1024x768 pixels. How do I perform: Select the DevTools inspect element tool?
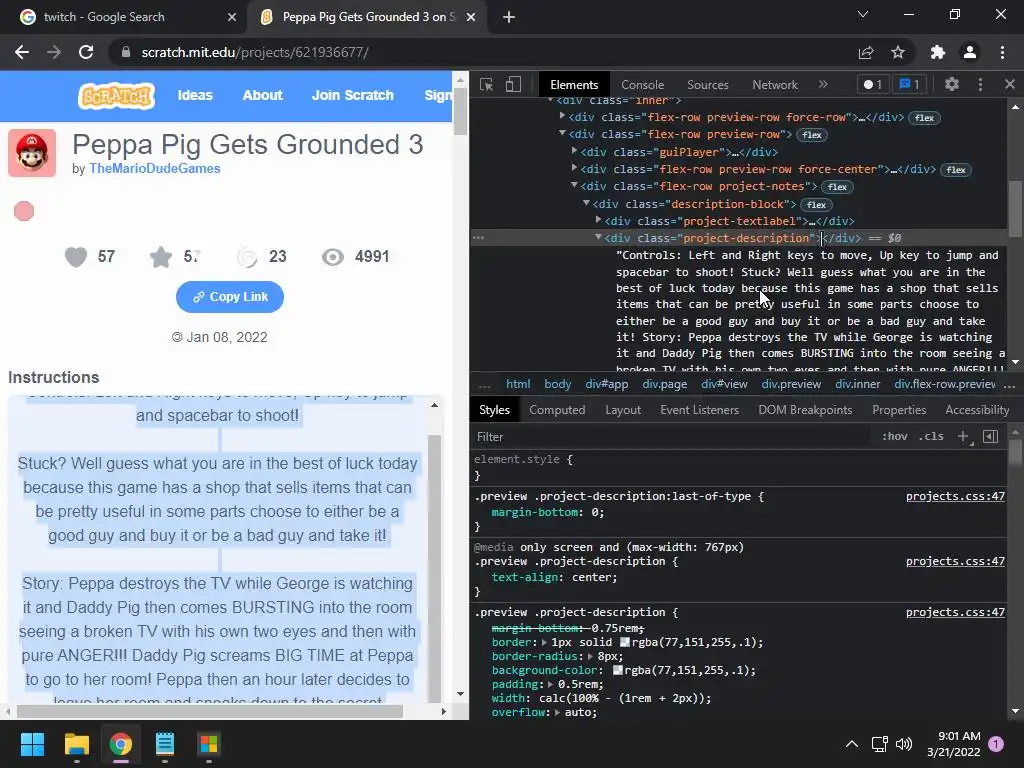(x=487, y=84)
